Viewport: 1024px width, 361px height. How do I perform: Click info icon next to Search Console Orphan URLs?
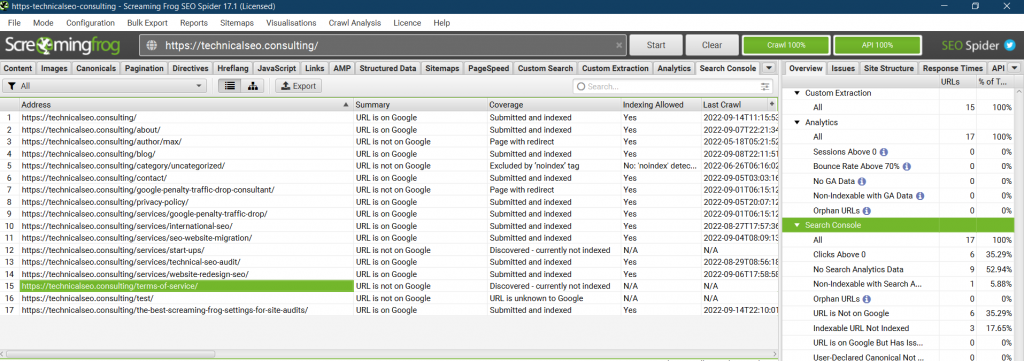point(867,299)
